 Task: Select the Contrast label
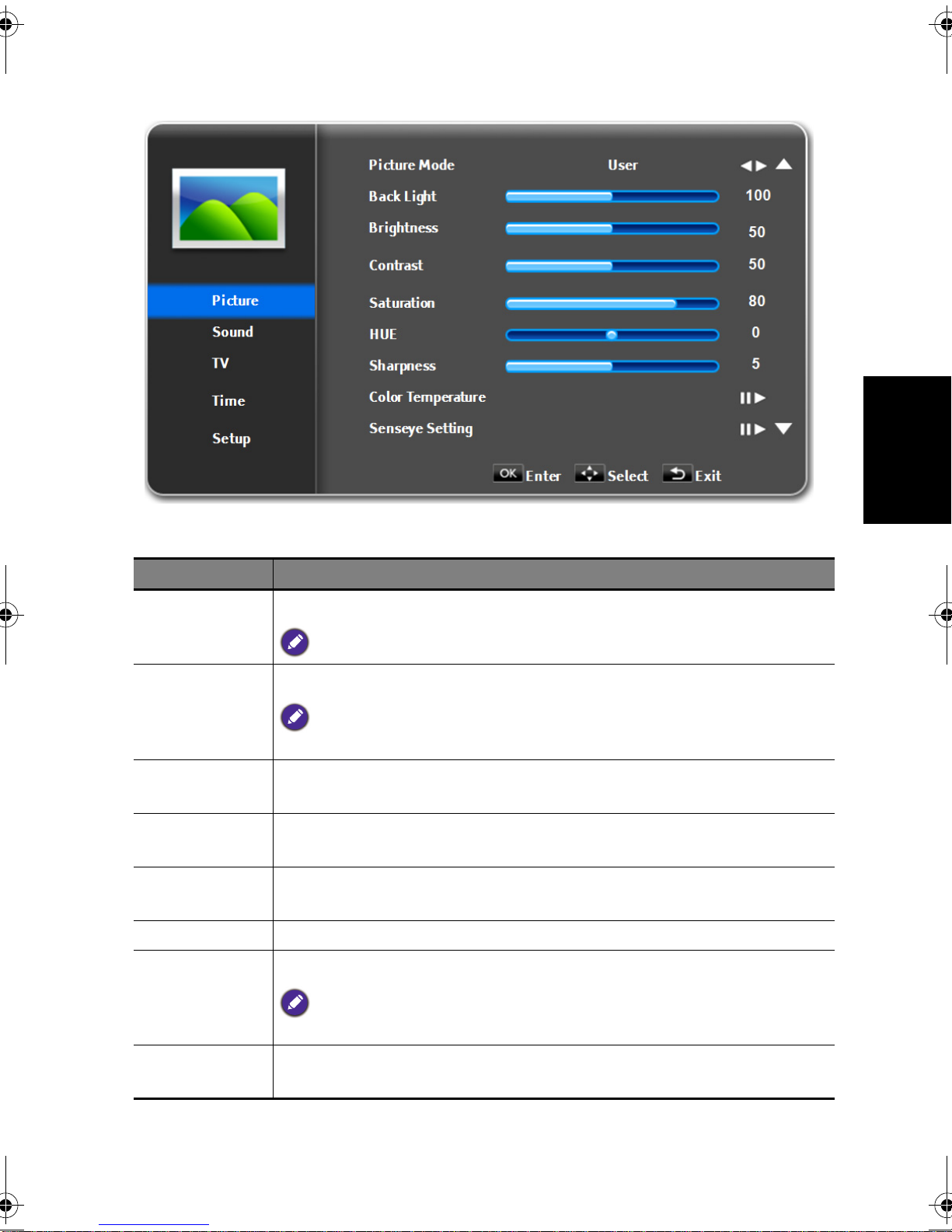396,266
